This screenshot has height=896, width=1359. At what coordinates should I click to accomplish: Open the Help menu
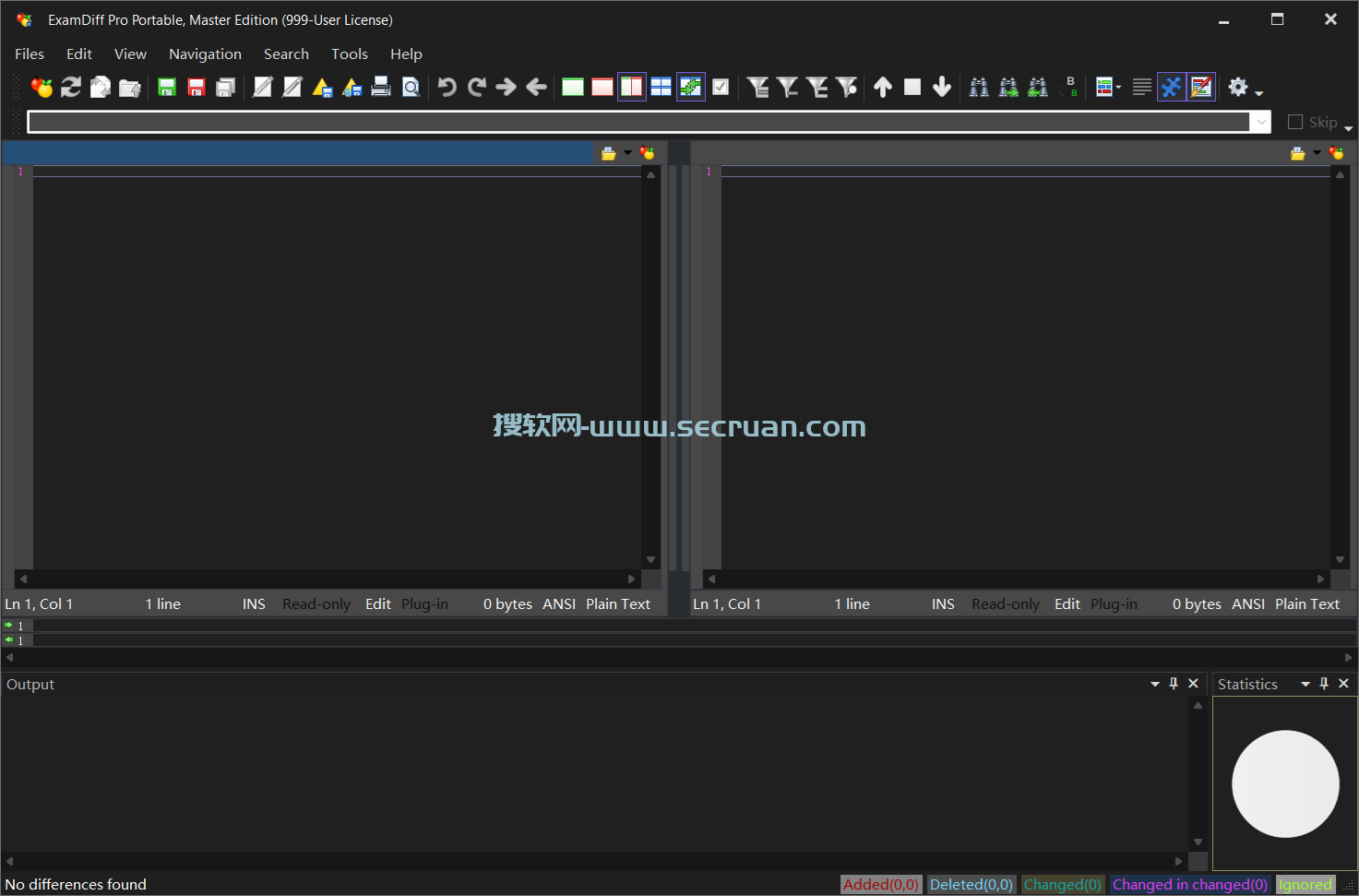406,54
